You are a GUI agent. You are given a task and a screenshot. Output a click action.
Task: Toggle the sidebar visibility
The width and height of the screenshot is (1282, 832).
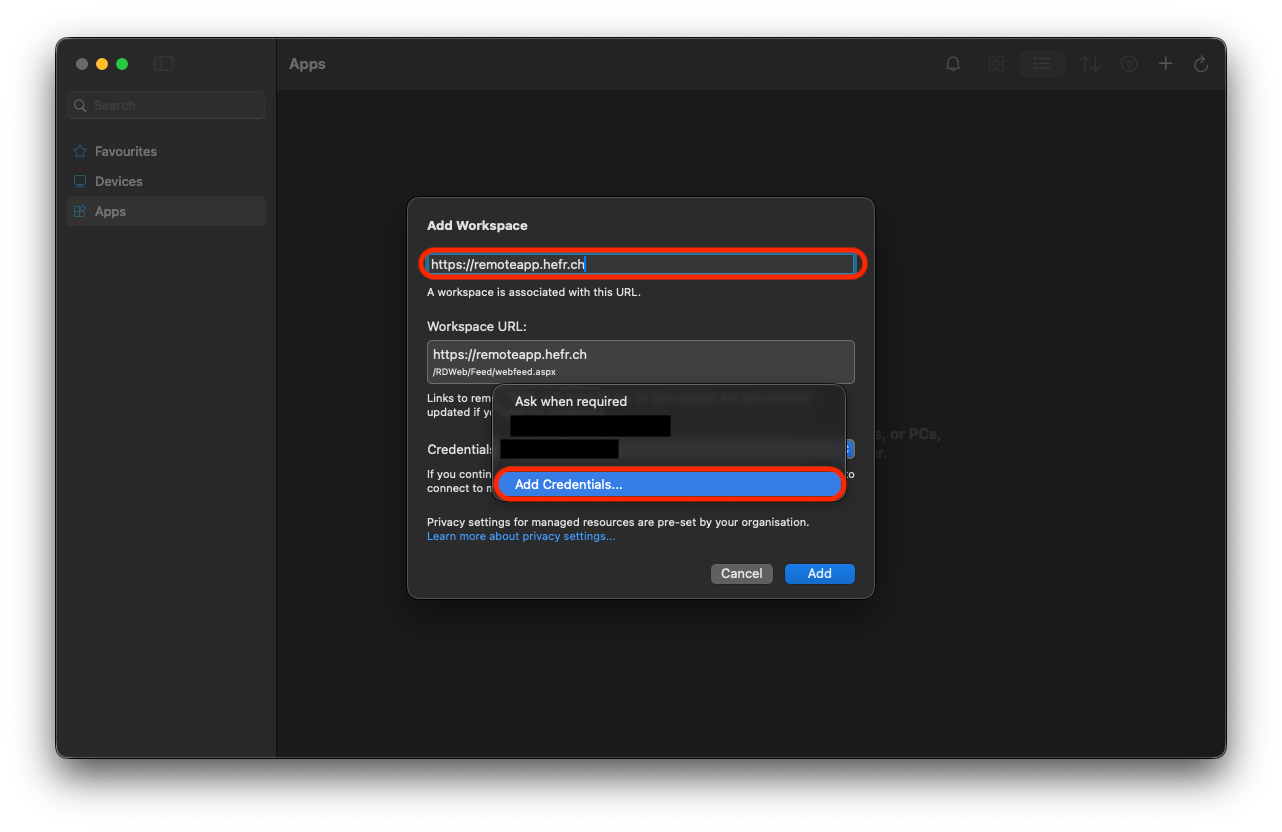click(164, 64)
